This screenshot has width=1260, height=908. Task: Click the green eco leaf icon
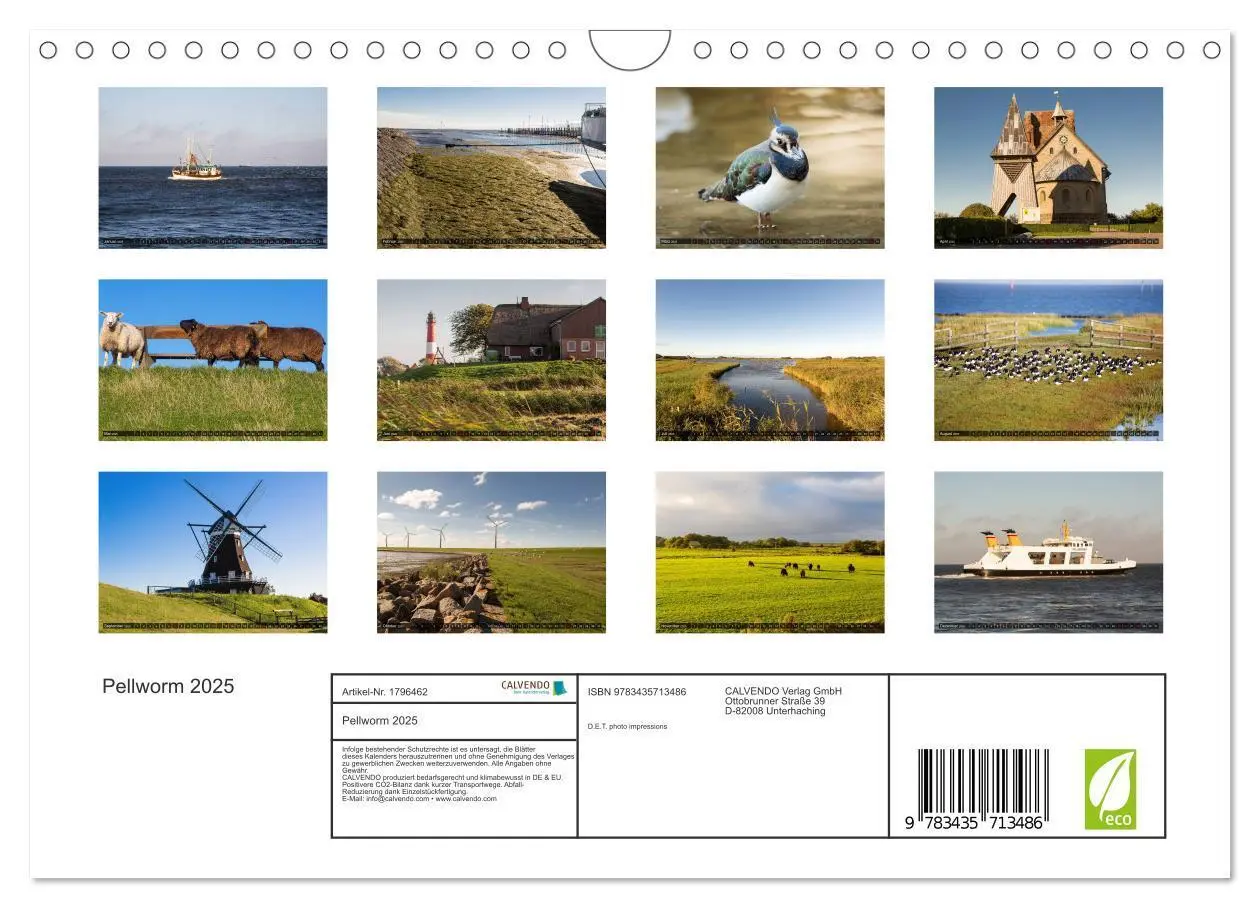(x=1110, y=789)
